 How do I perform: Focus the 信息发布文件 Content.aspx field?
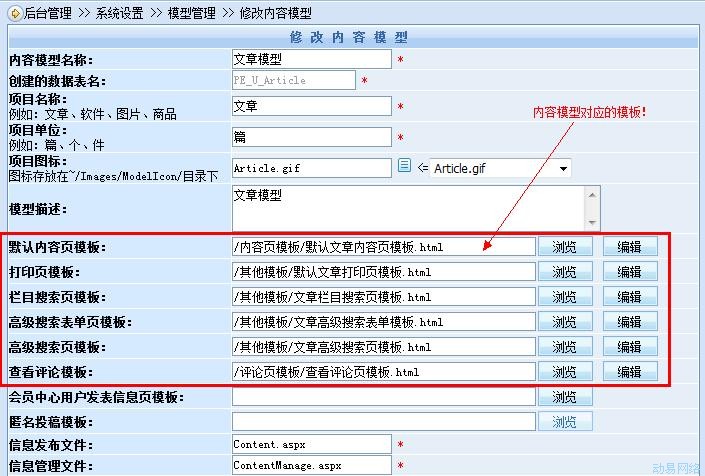tap(311, 443)
